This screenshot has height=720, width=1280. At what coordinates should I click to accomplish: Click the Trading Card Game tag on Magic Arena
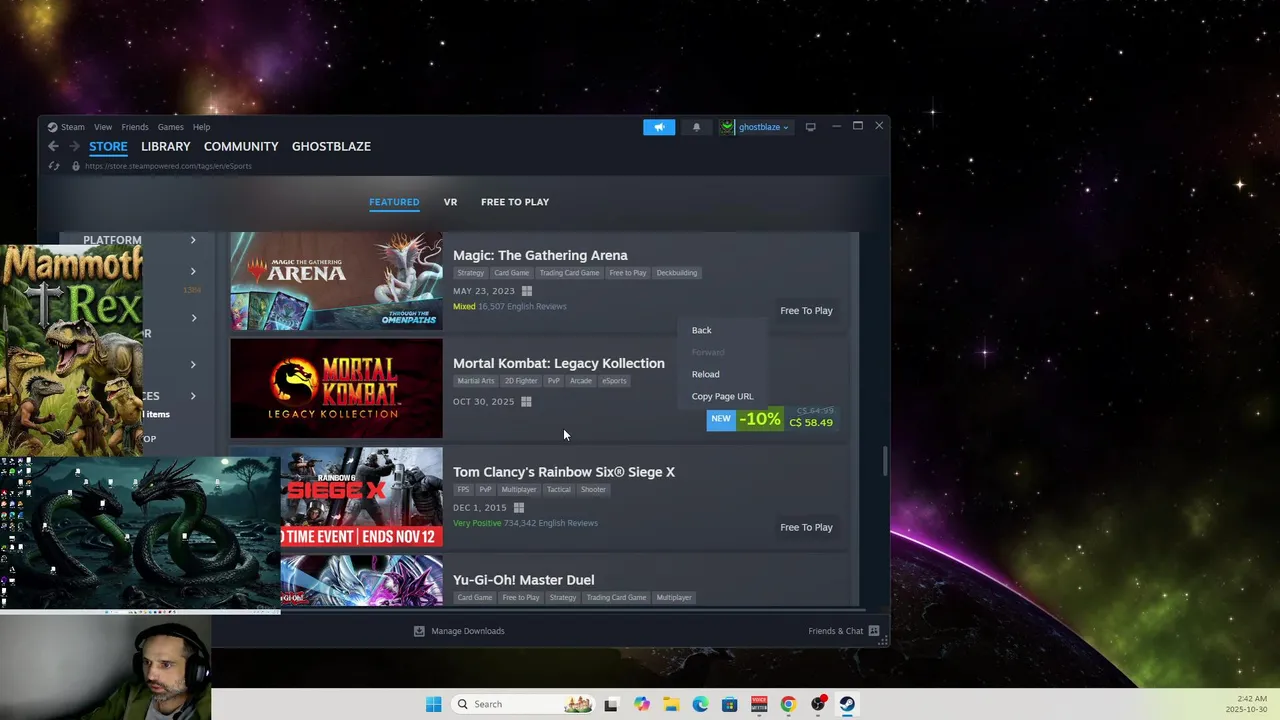[569, 273]
